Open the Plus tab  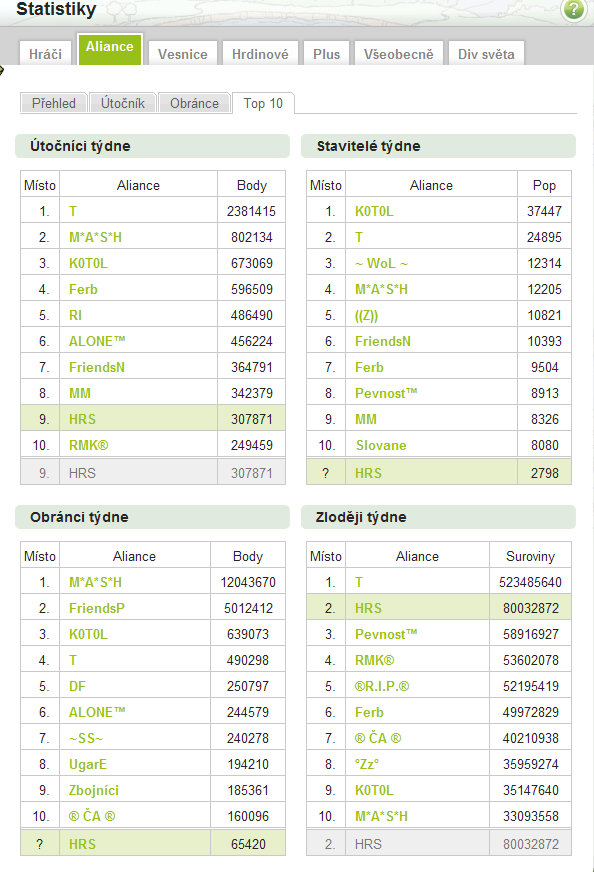tap(326, 54)
